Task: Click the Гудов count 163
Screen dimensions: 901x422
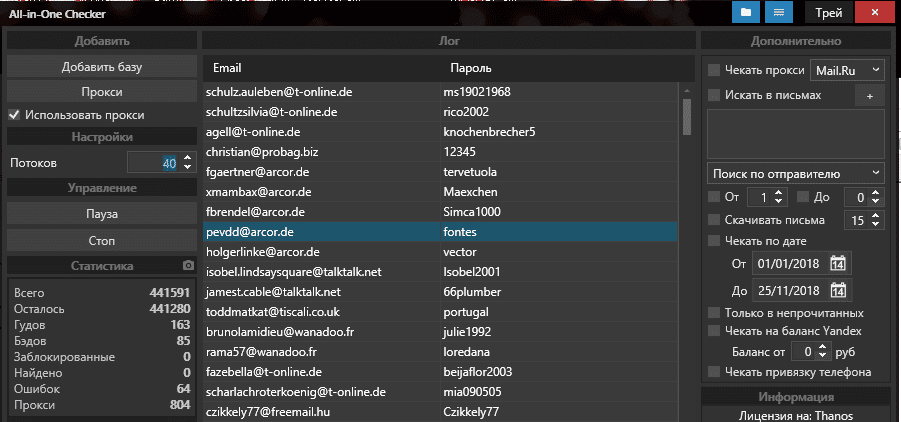Action: pyautogui.click(x=180, y=325)
